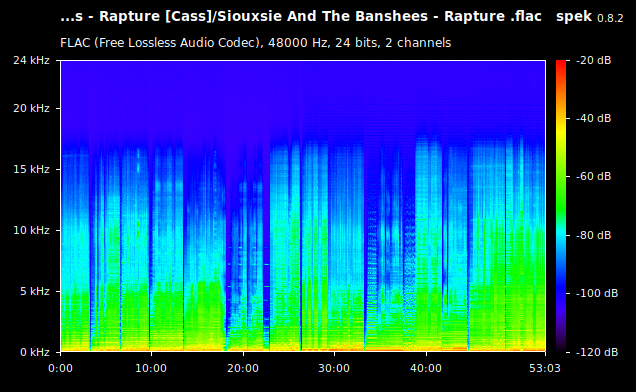This screenshot has height=392, width=636.
Task: Click the 0 kHz frequency axis label
Action: click(x=35, y=352)
